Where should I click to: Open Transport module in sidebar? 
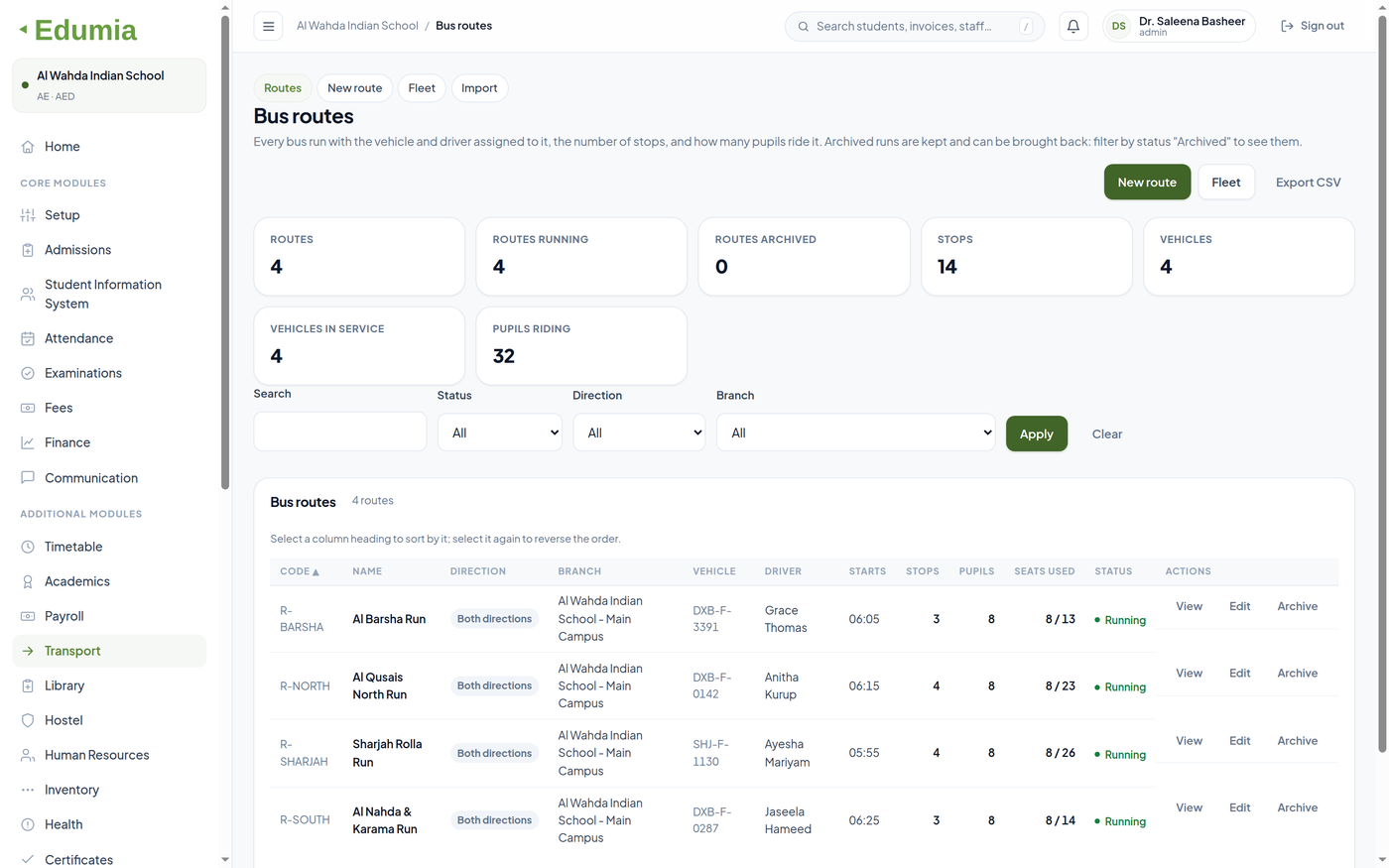tap(109, 651)
